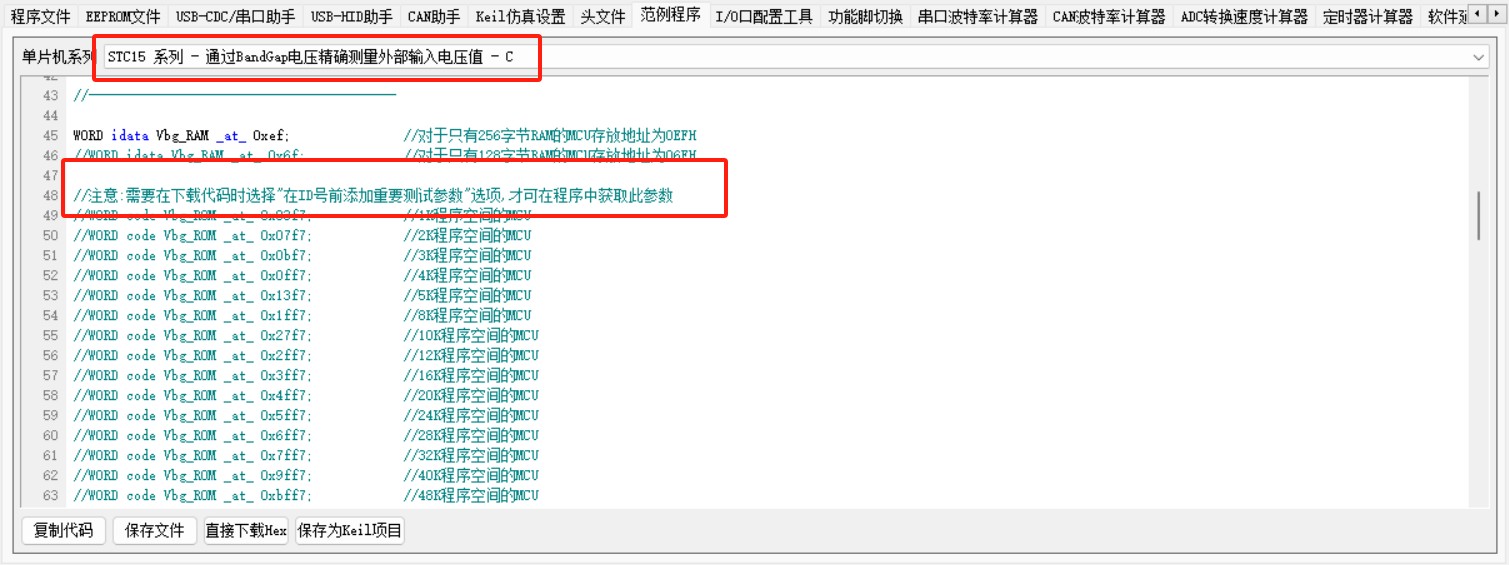Open the 程序文件 tab

tap(40, 16)
